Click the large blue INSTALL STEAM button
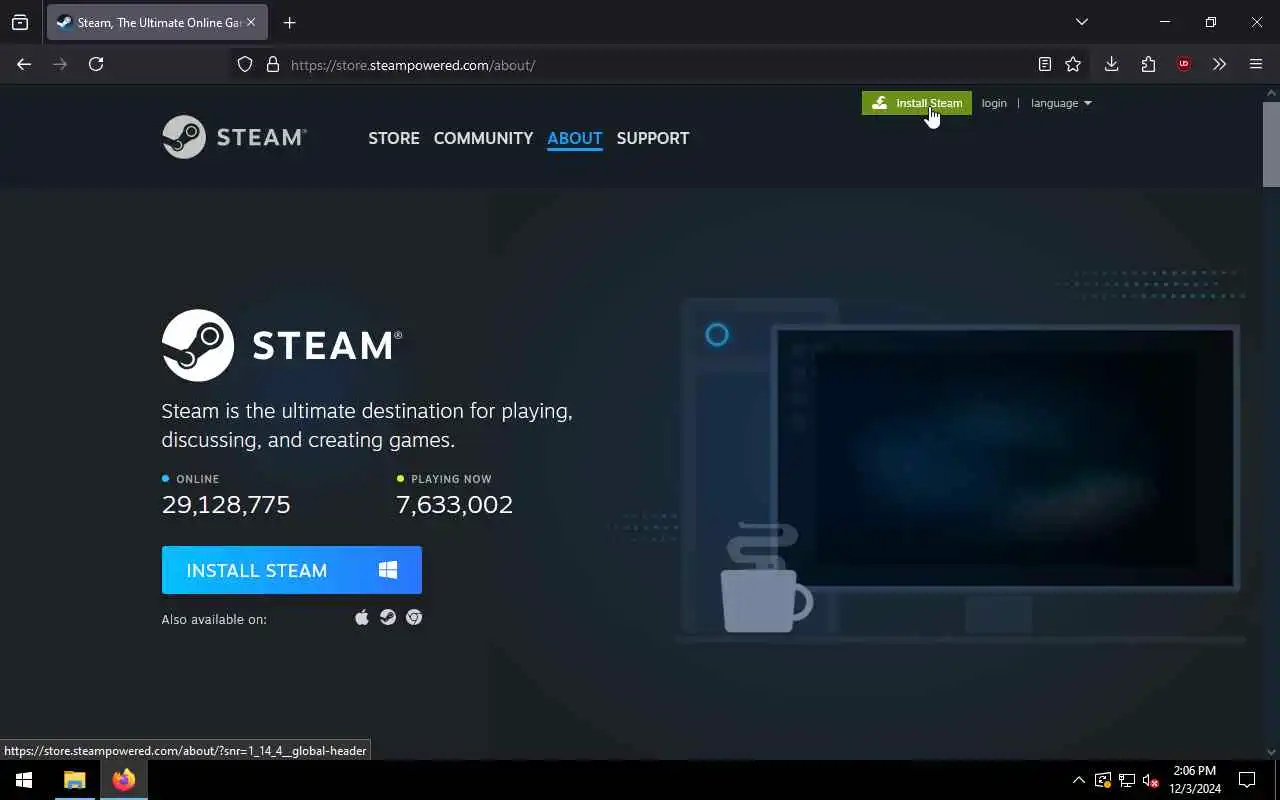Viewport: 1280px width, 800px height. point(292,570)
